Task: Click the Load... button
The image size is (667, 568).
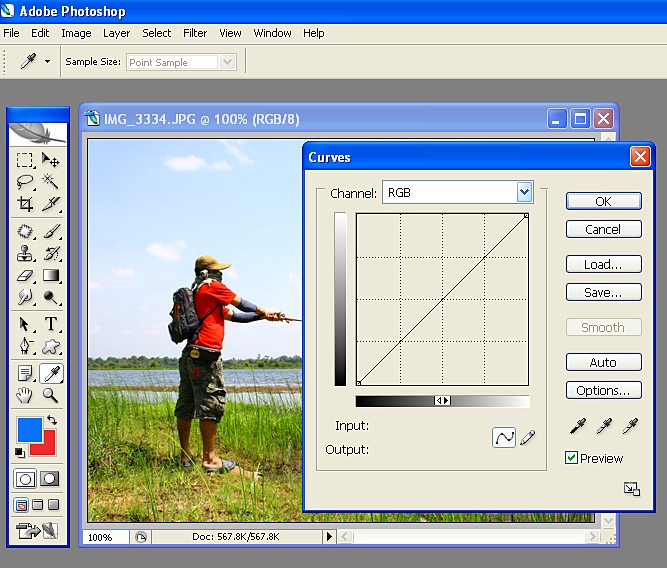Action: click(x=604, y=264)
